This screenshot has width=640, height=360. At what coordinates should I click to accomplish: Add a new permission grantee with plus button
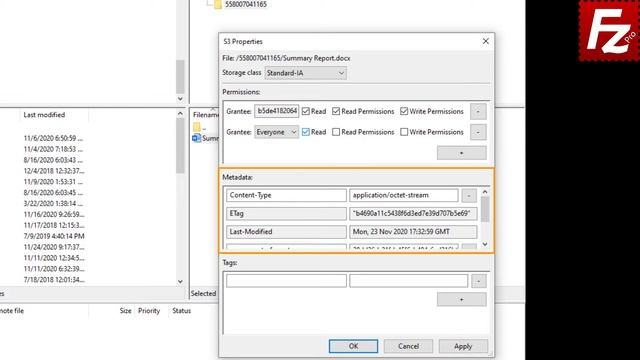[x=462, y=153]
